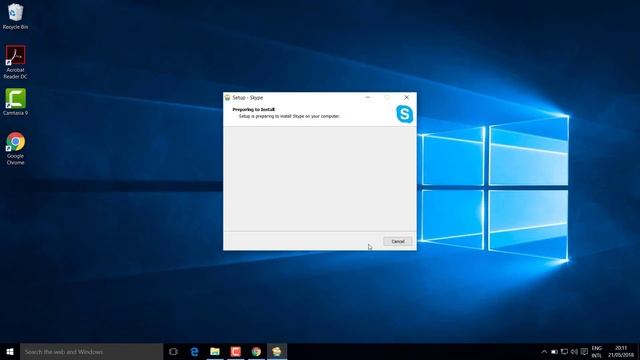Check the battery status icon
Image resolution: width=640 pixels, height=360 pixels.
click(x=554, y=351)
